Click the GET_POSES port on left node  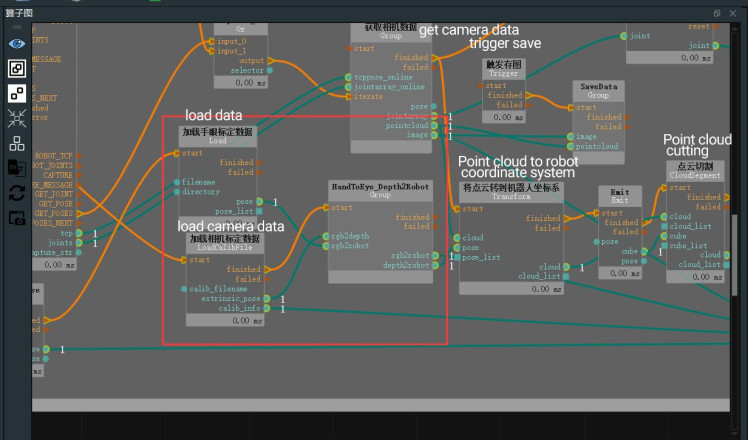[x=79, y=213]
